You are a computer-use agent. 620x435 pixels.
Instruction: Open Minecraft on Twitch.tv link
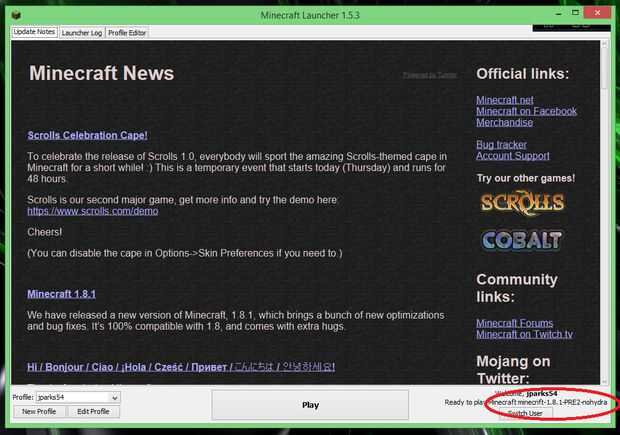(x=524, y=334)
